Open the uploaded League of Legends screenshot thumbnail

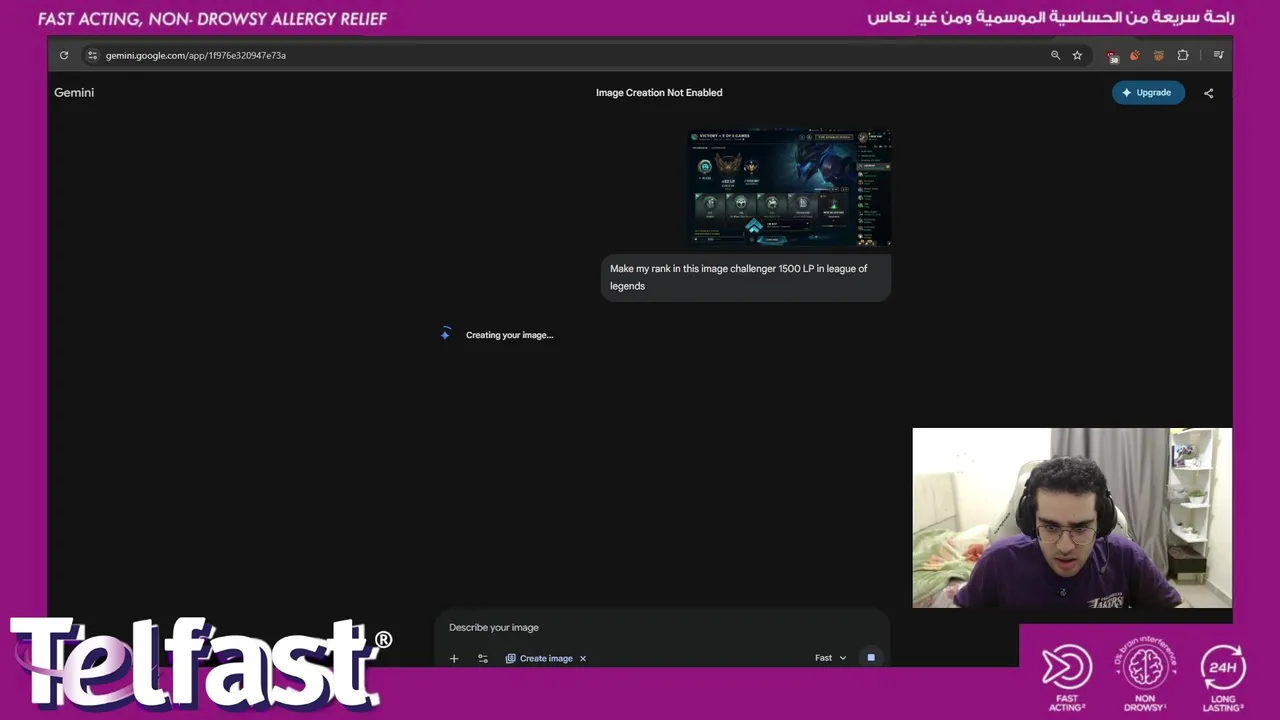(790, 187)
